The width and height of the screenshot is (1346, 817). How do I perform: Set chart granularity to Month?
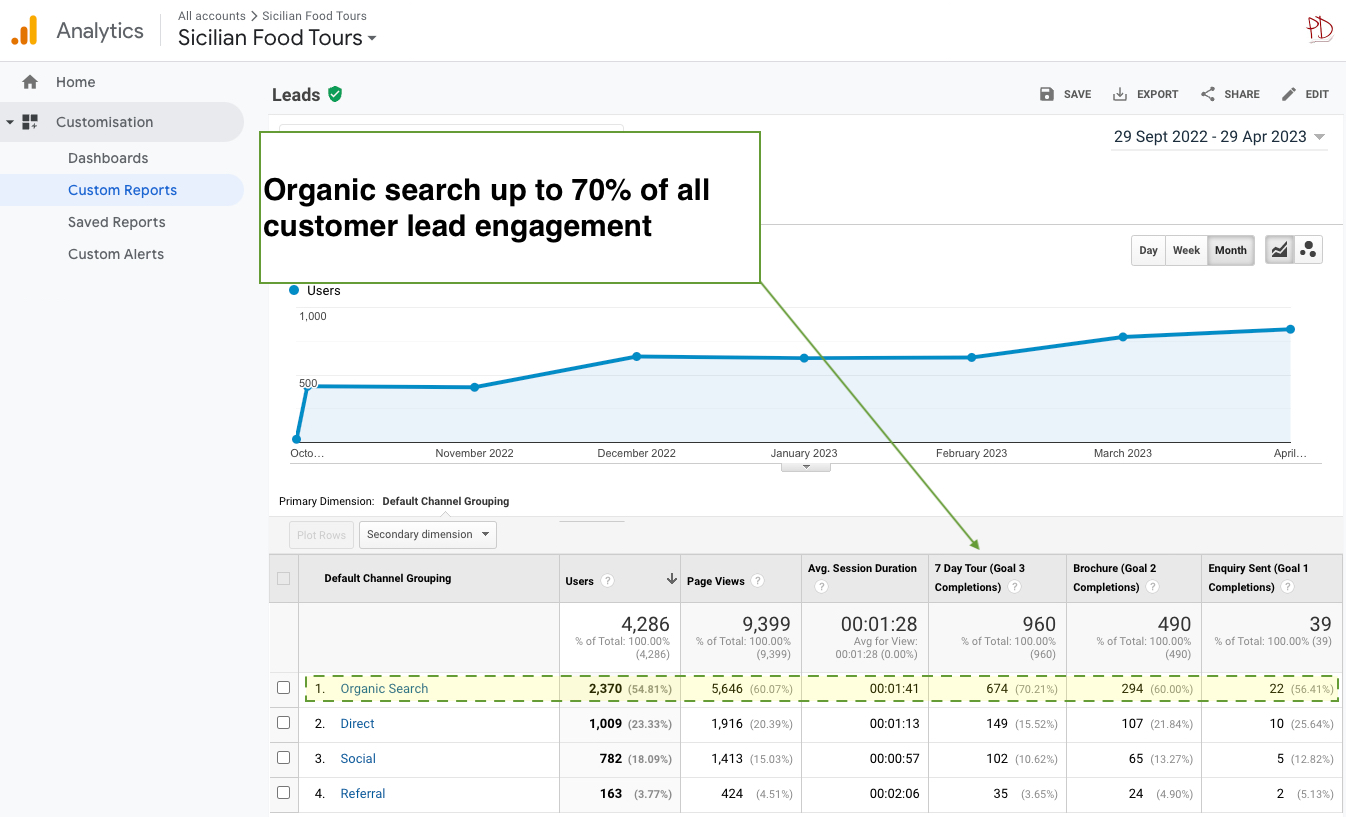point(1231,250)
